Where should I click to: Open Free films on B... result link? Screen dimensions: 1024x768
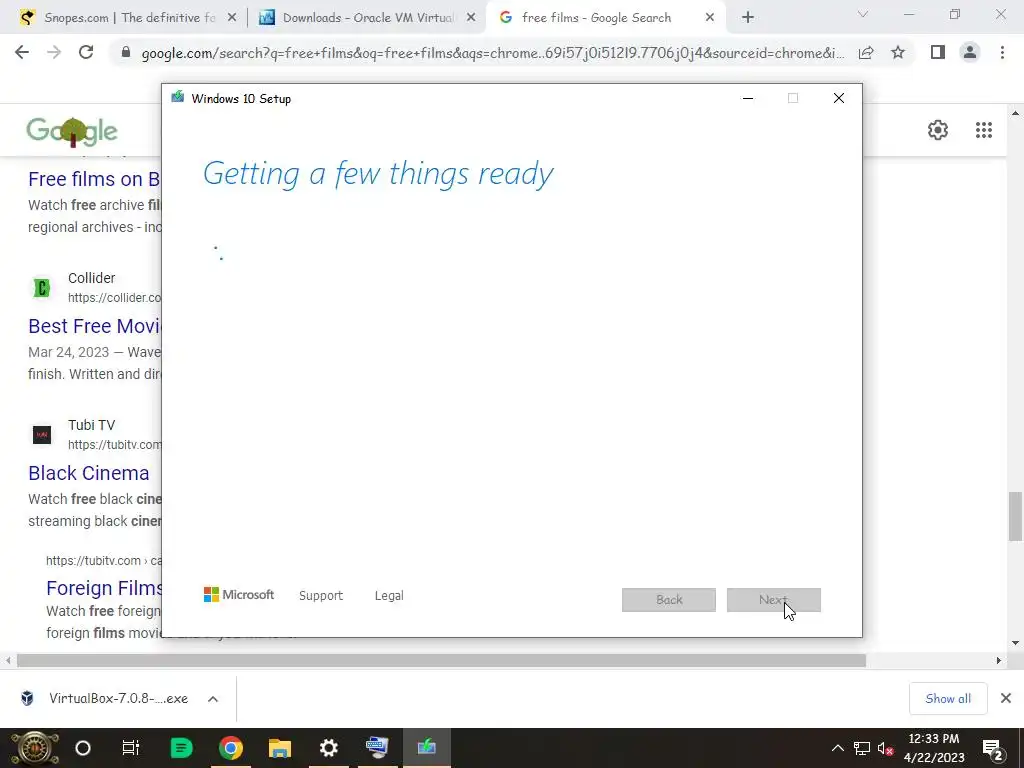pyautogui.click(x=94, y=179)
